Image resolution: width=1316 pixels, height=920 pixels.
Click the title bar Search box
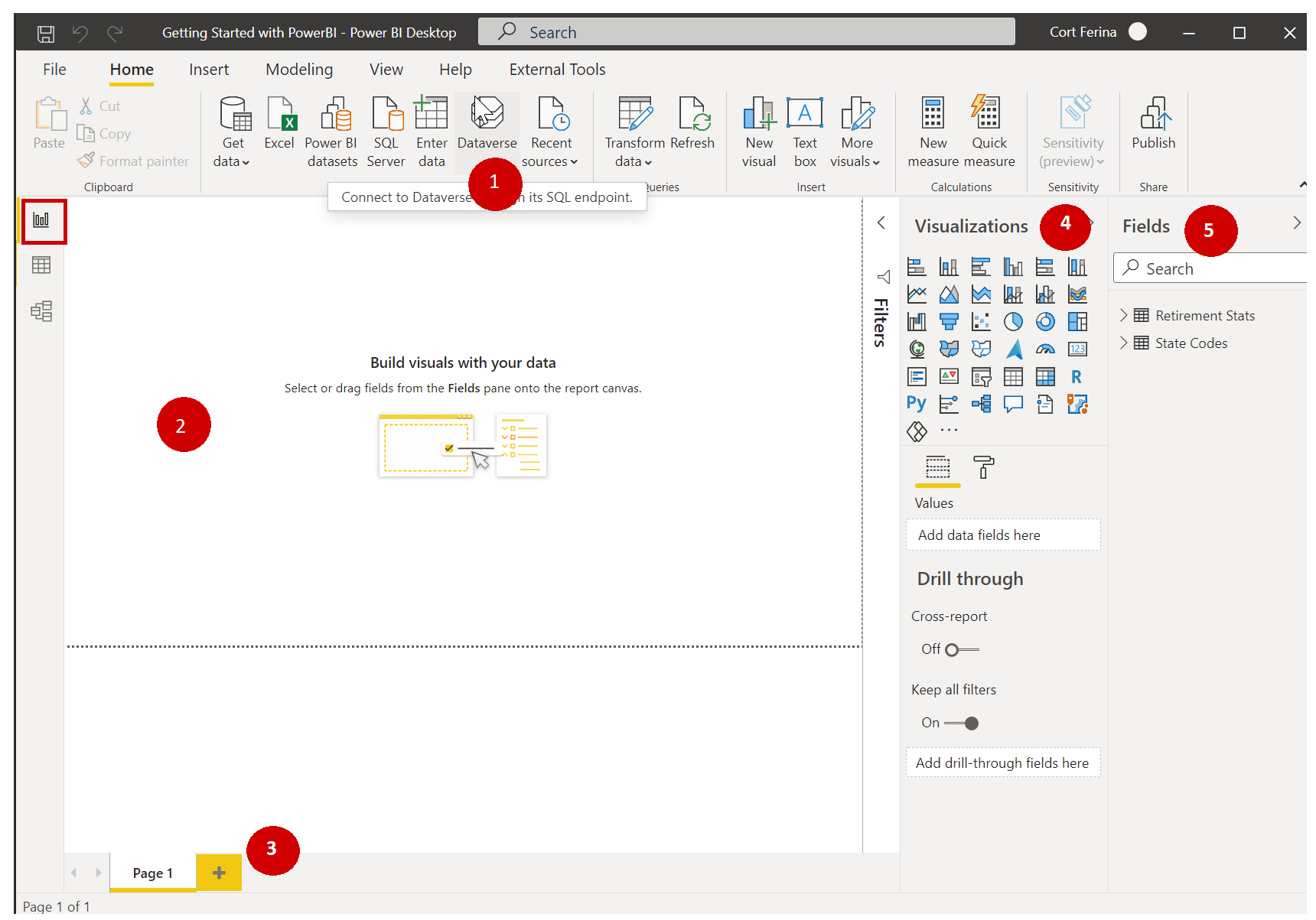(x=747, y=32)
